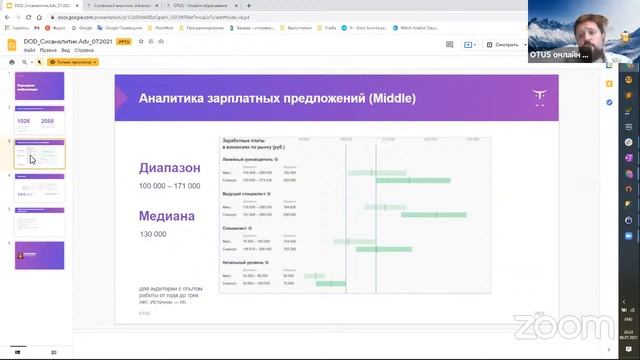The image size is (640, 360).
Task: Close the OTUS Онлайн-образование browser tab
Action: tap(236, 6)
